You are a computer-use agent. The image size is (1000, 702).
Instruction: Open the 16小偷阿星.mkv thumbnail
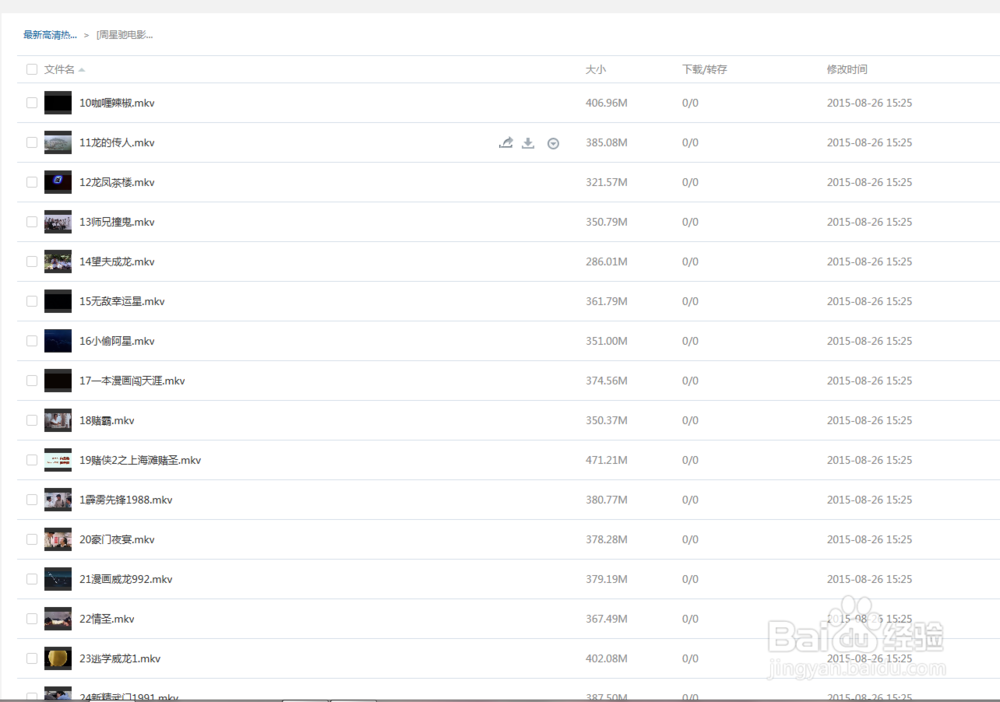[58, 340]
